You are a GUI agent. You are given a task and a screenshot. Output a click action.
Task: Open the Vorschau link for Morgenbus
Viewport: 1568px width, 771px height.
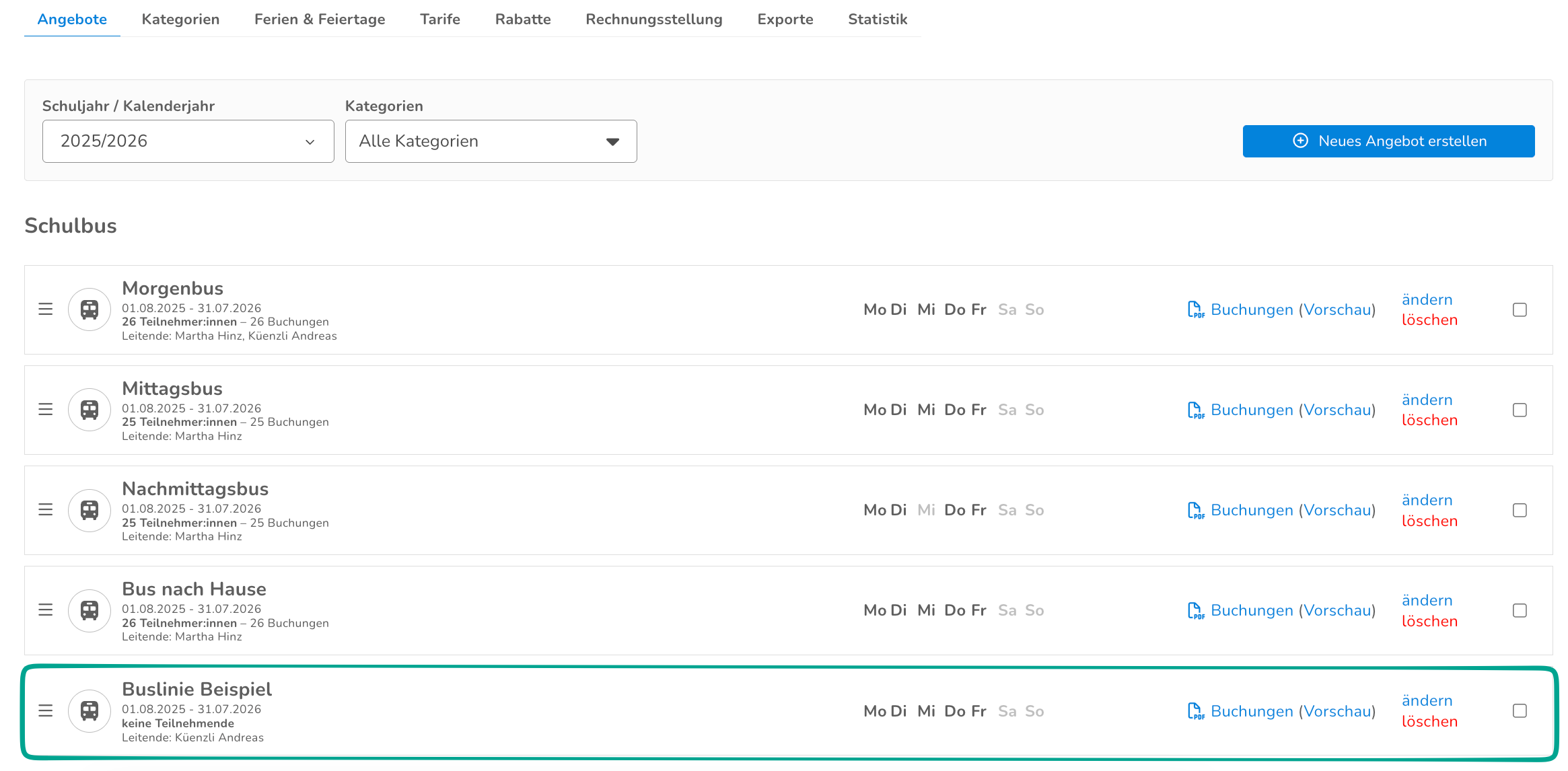(x=1337, y=310)
